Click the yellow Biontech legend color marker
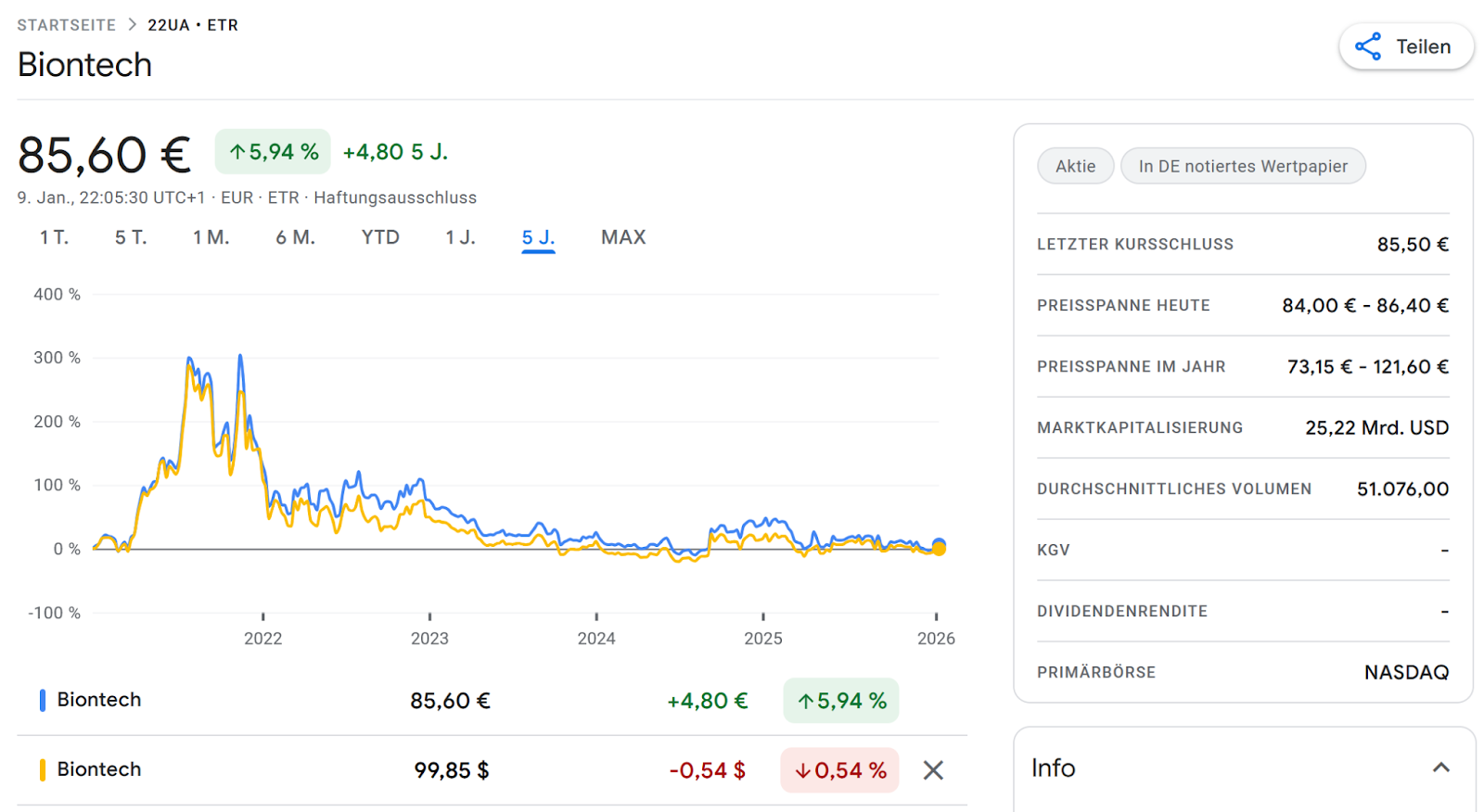The image size is (1484, 812). click(43, 769)
